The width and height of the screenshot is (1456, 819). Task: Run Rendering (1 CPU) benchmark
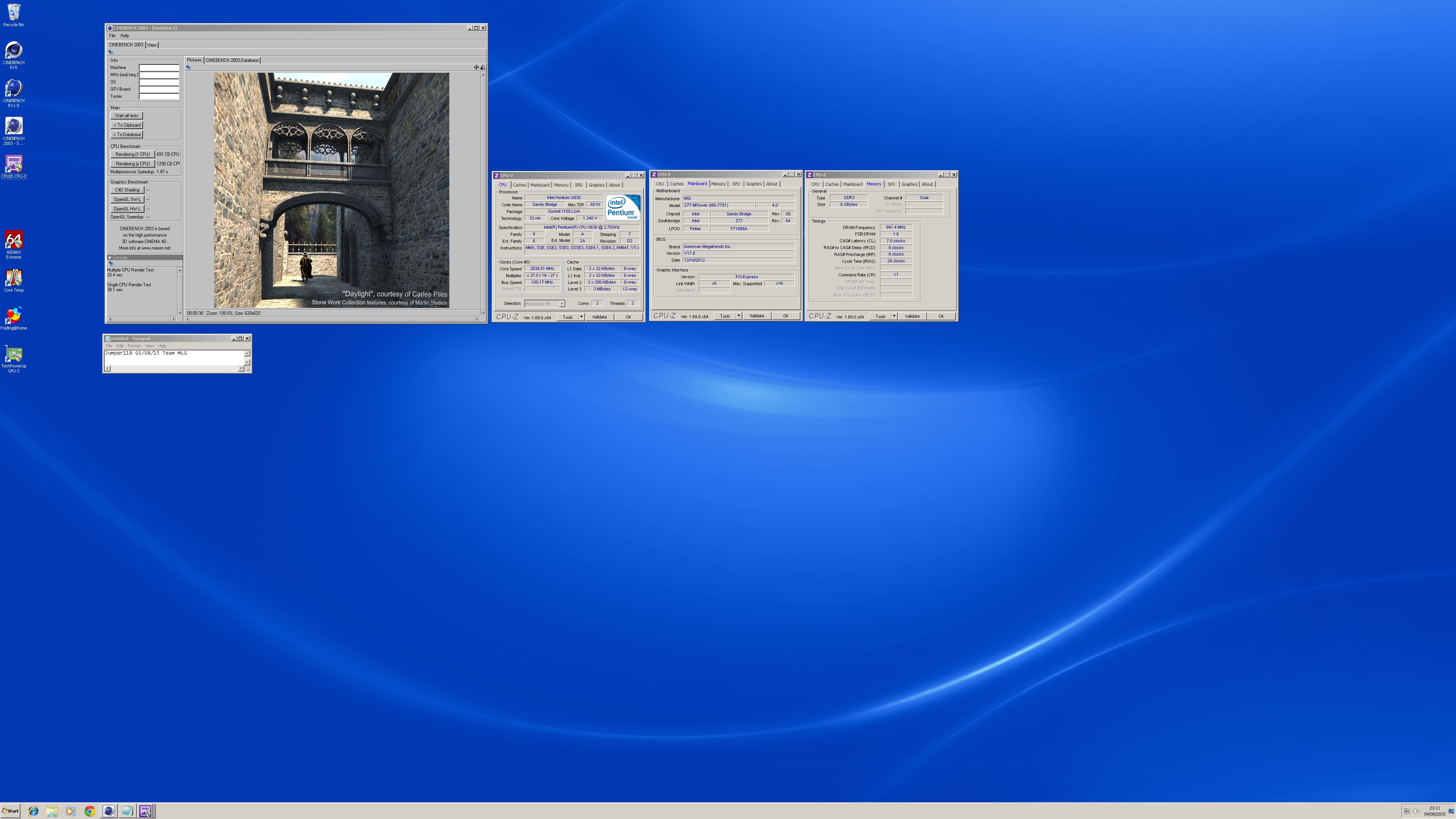pyautogui.click(x=133, y=154)
